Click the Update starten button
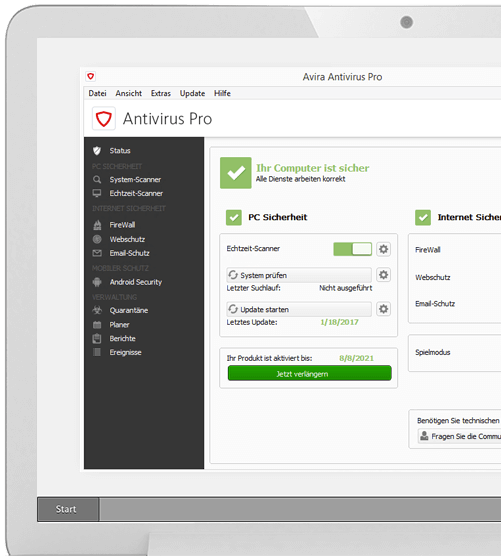The height and width of the screenshot is (556, 501). pos(299,309)
